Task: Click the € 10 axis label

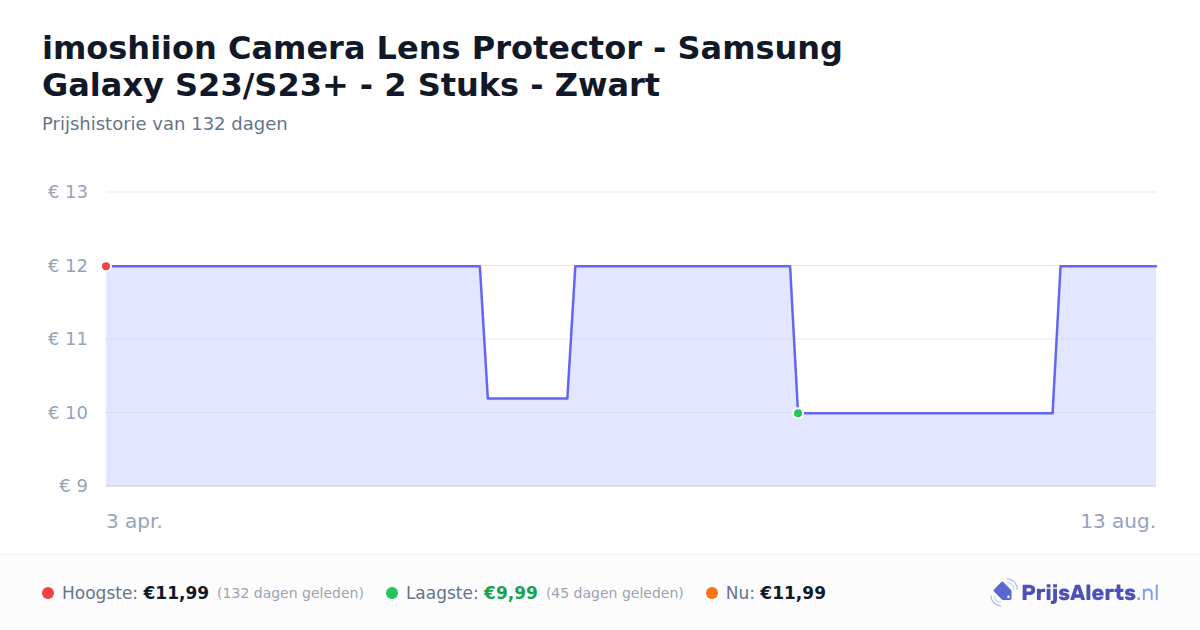Action: (x=68, y=413)
